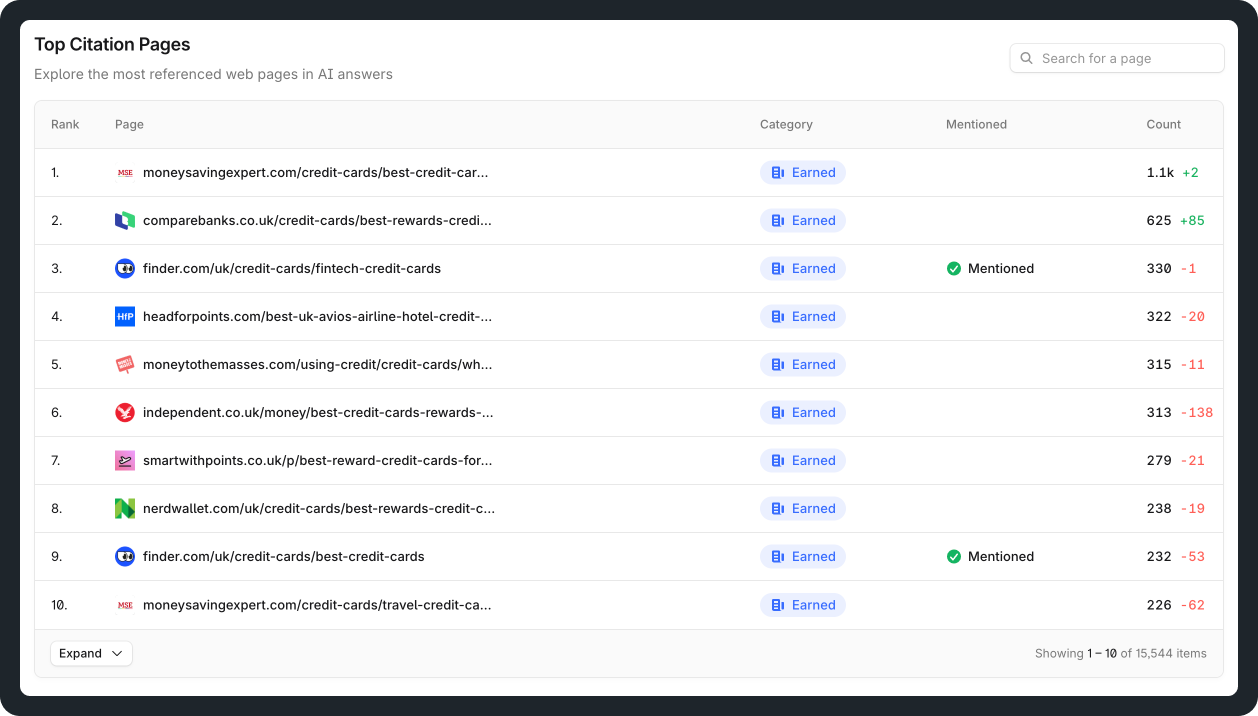Click Earned badge in moneysavingexpert travel row
Screen dimensions: 1258x716
803,605
